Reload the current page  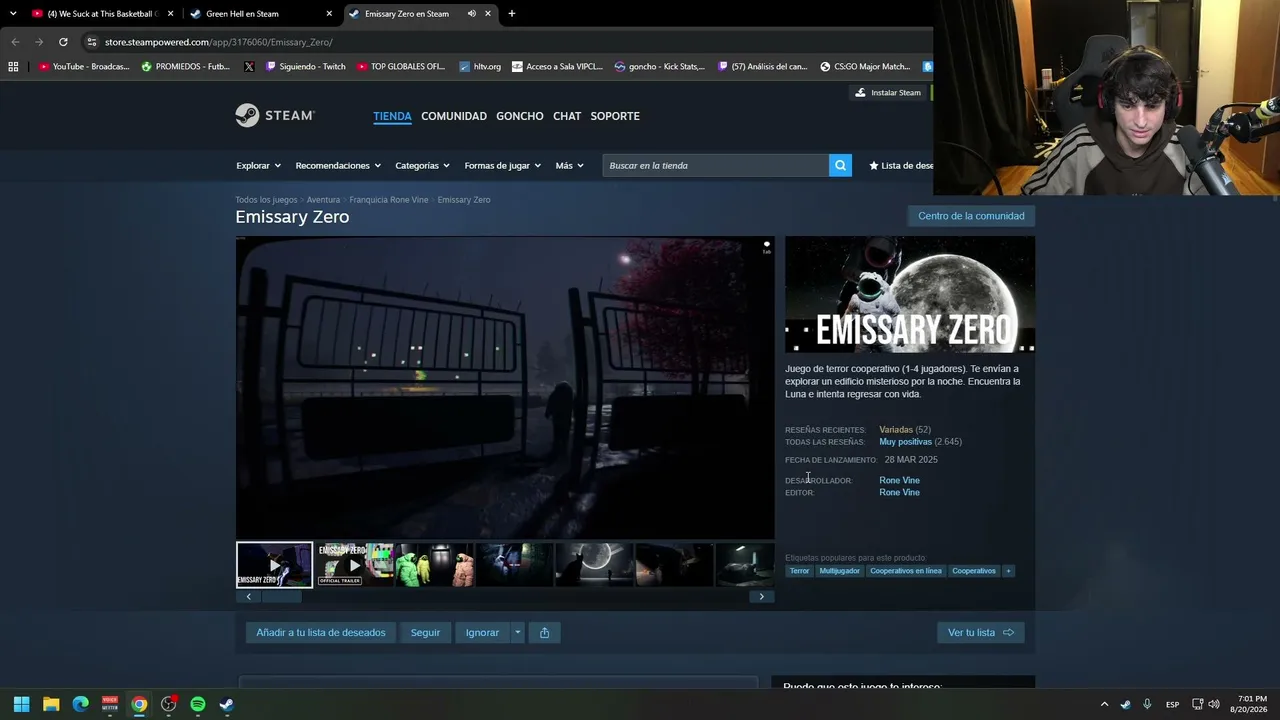click(63, 42)
